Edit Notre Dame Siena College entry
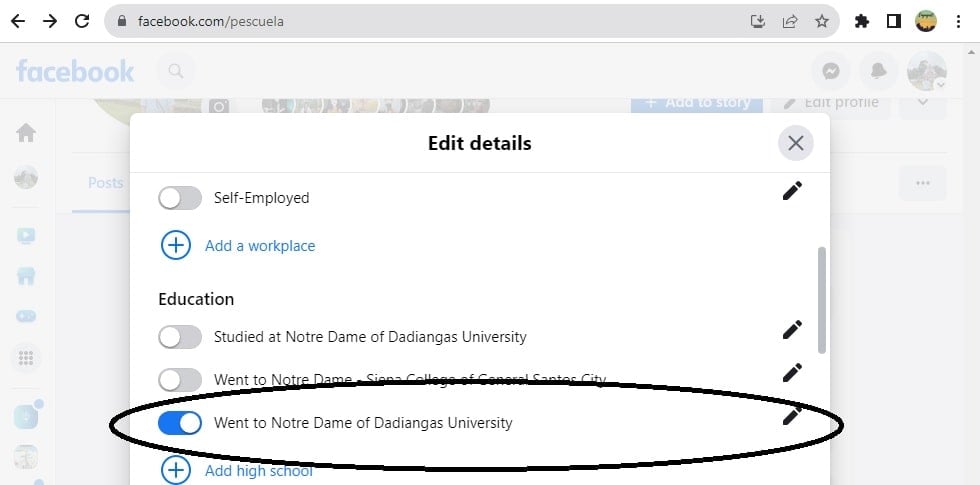Image resolution: width=980 pixels, height=485 pixels. click(792, 372)
